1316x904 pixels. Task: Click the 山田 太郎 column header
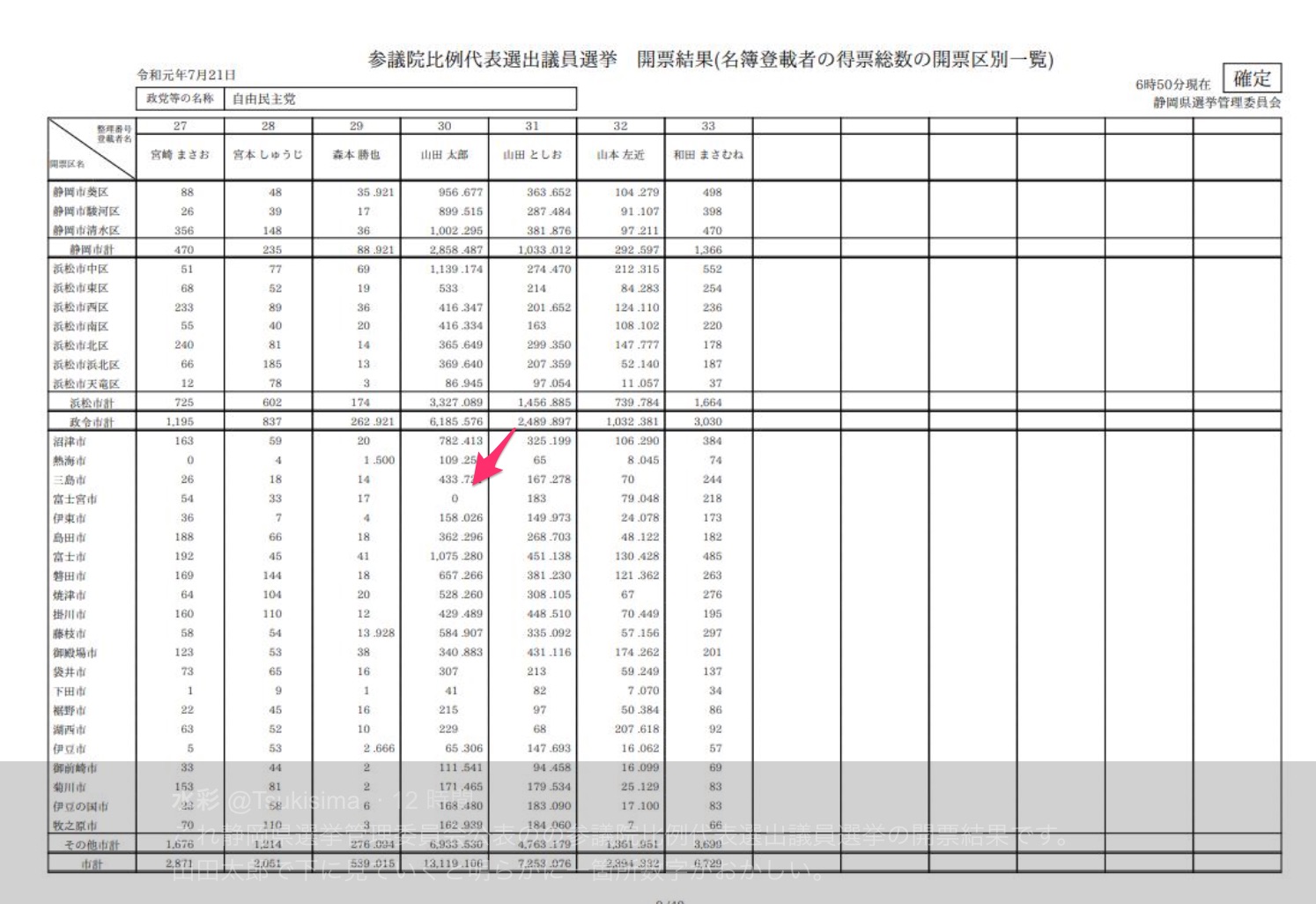[x=444, y=155]
